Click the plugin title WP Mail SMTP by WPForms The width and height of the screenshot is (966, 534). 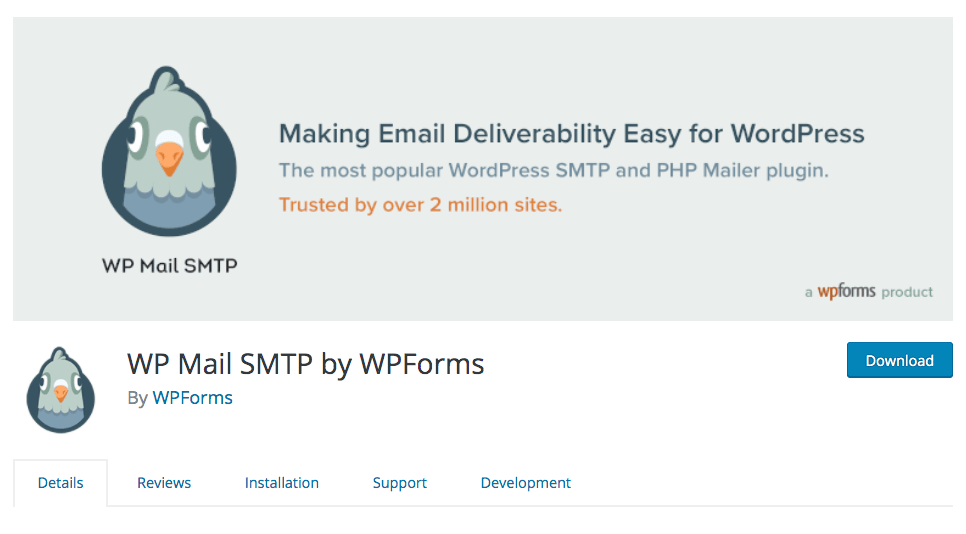306,364
